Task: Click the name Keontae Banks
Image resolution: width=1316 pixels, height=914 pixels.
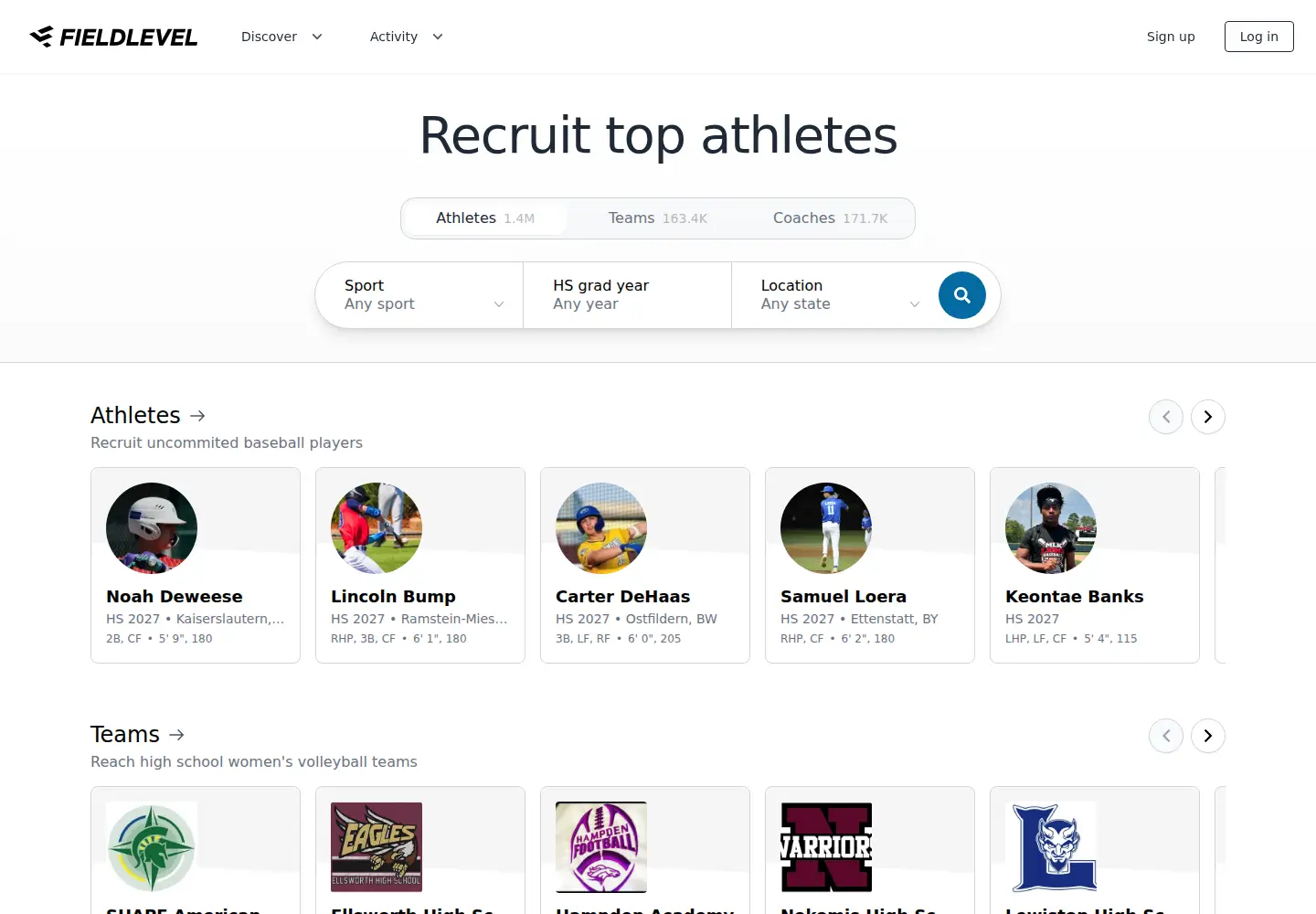Action: point(1075,597)
